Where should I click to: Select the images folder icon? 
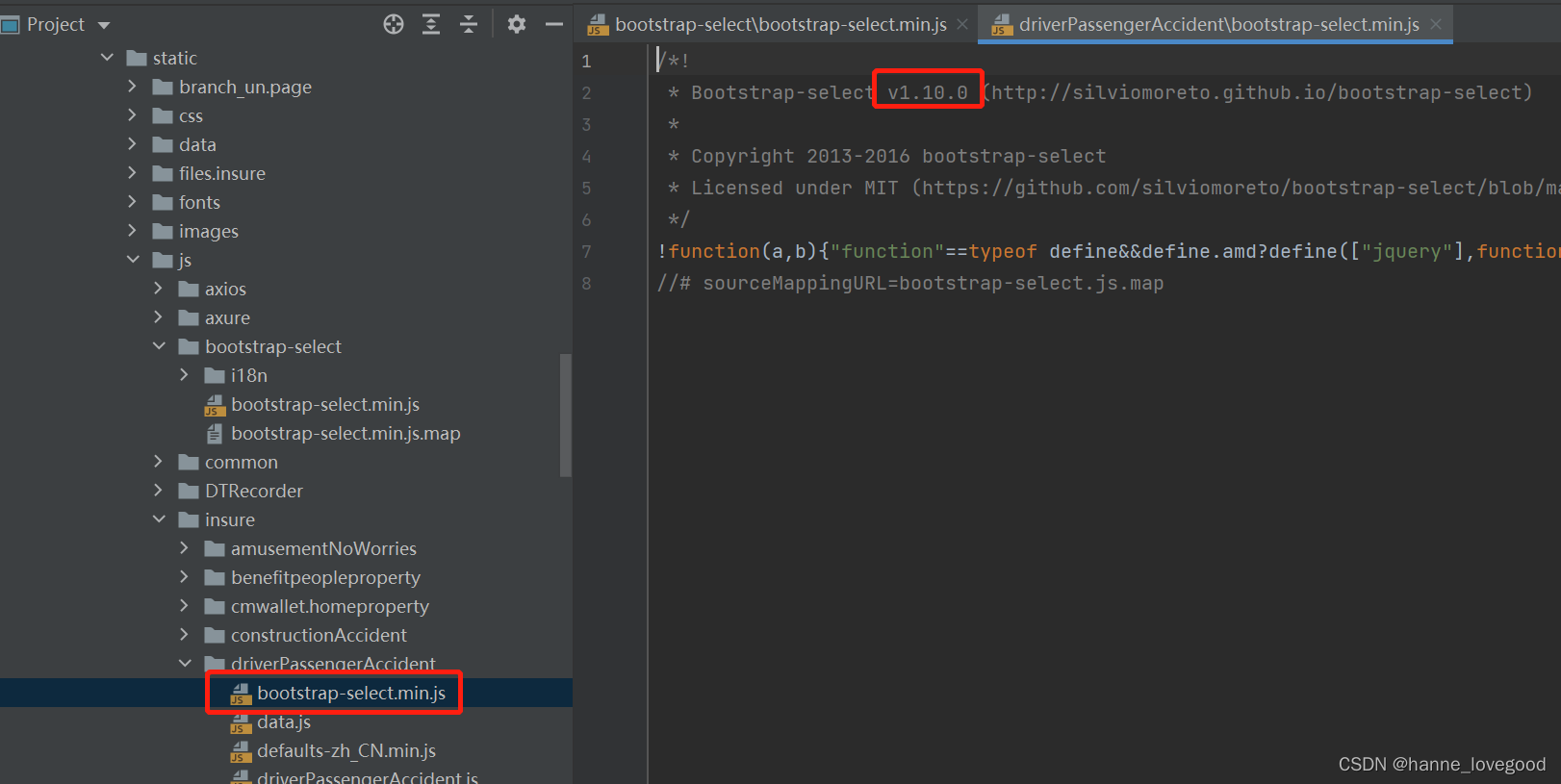point(163,231)
